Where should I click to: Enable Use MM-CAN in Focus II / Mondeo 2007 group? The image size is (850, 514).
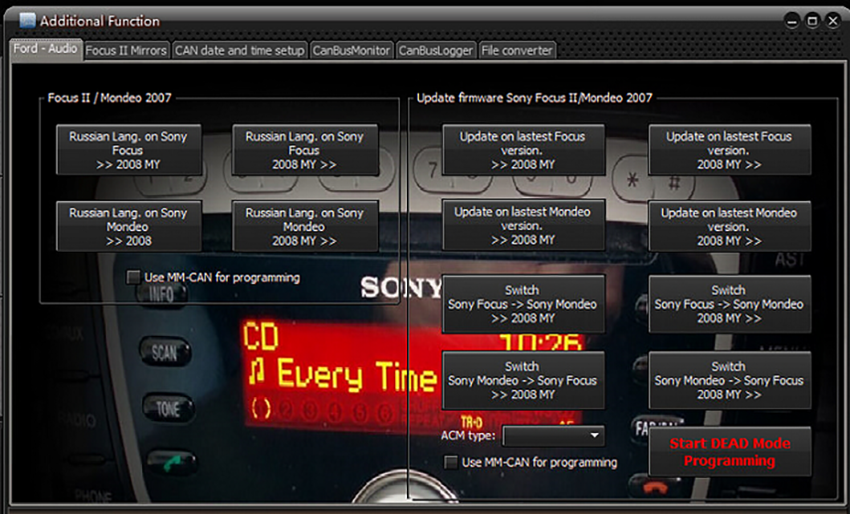(133, 278)
